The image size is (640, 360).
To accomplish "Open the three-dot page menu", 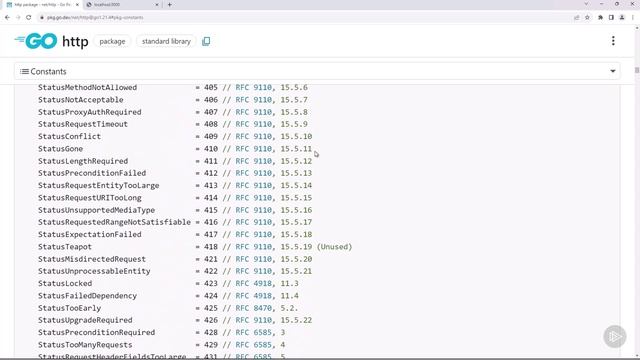I will [x=613, y=41].
